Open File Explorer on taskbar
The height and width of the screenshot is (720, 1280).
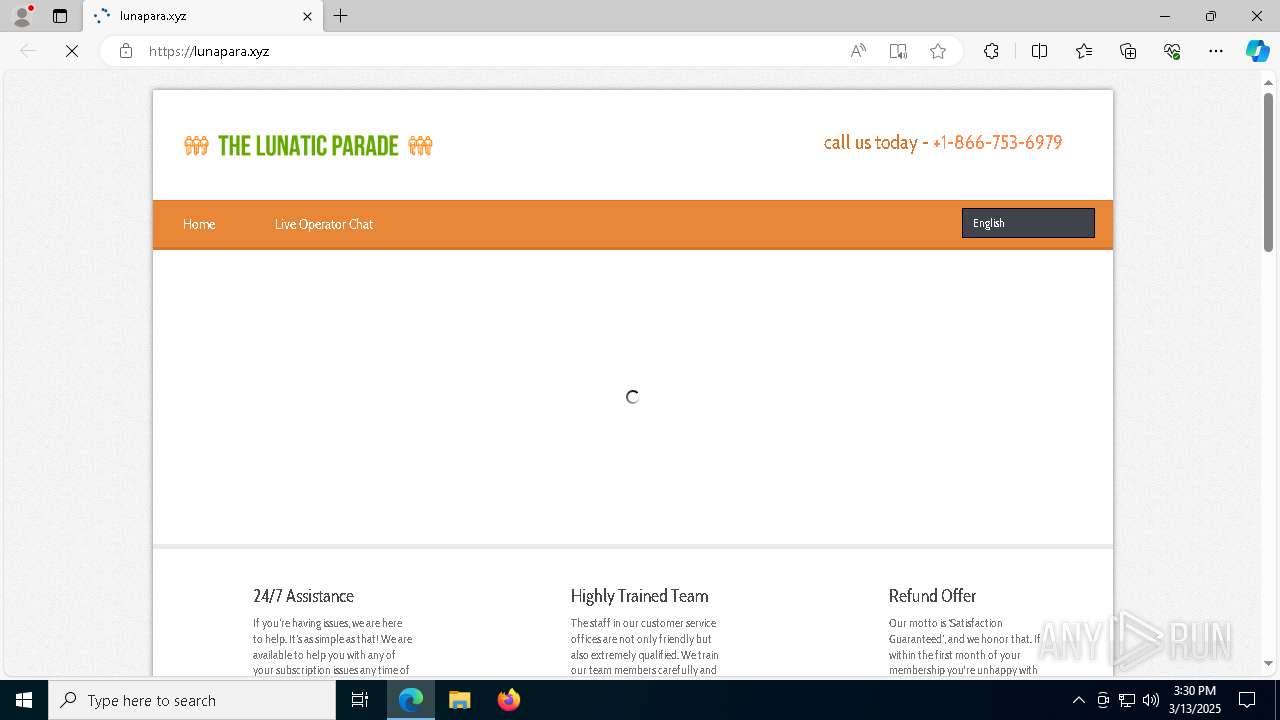coord(460,700)
